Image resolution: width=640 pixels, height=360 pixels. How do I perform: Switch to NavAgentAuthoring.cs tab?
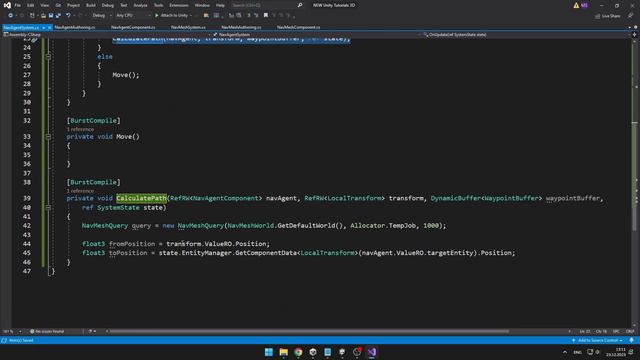(75, 27)
